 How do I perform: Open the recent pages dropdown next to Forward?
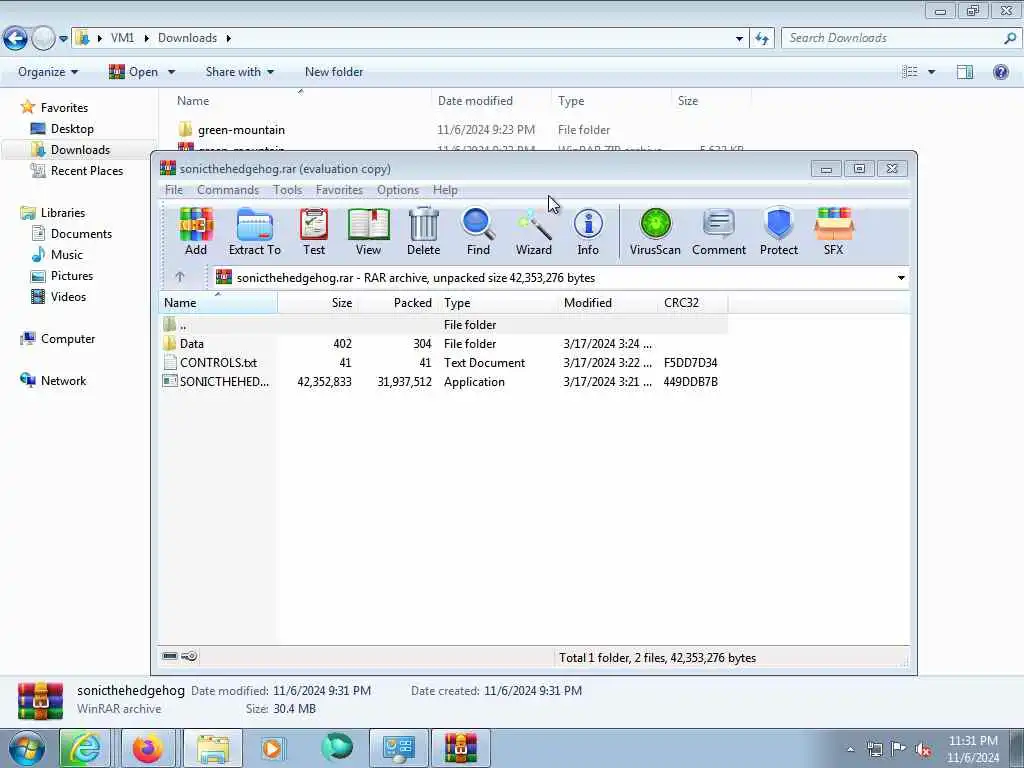point(63,39)
